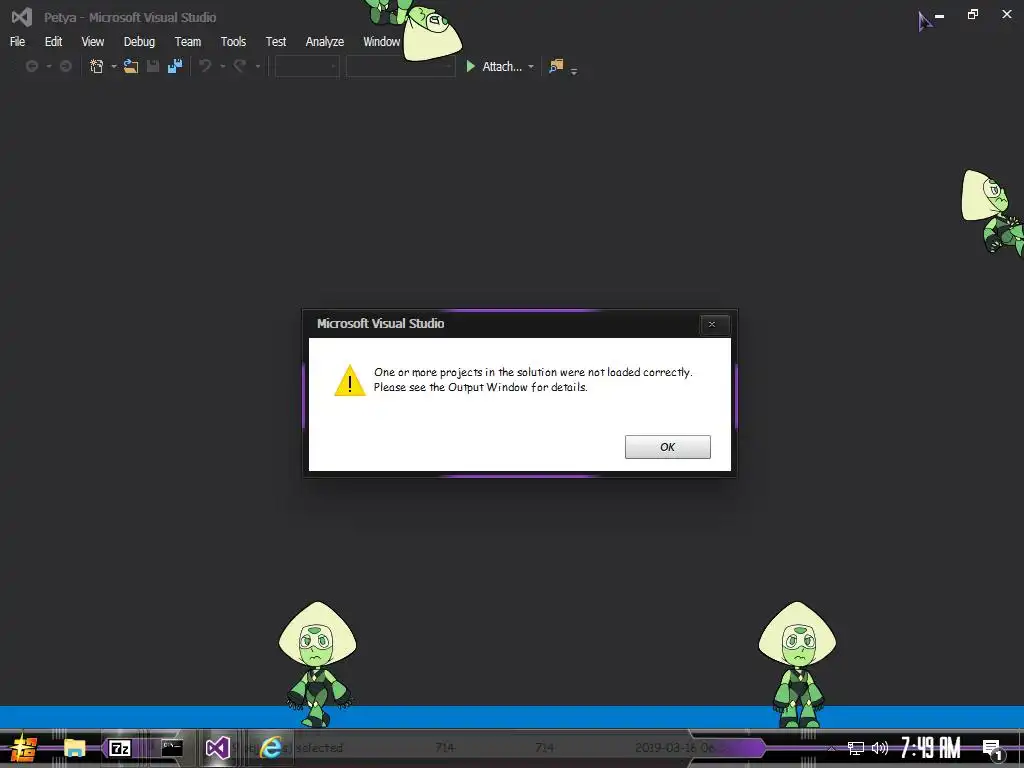
Task: Open the File menu
Action: click(18, 42)
